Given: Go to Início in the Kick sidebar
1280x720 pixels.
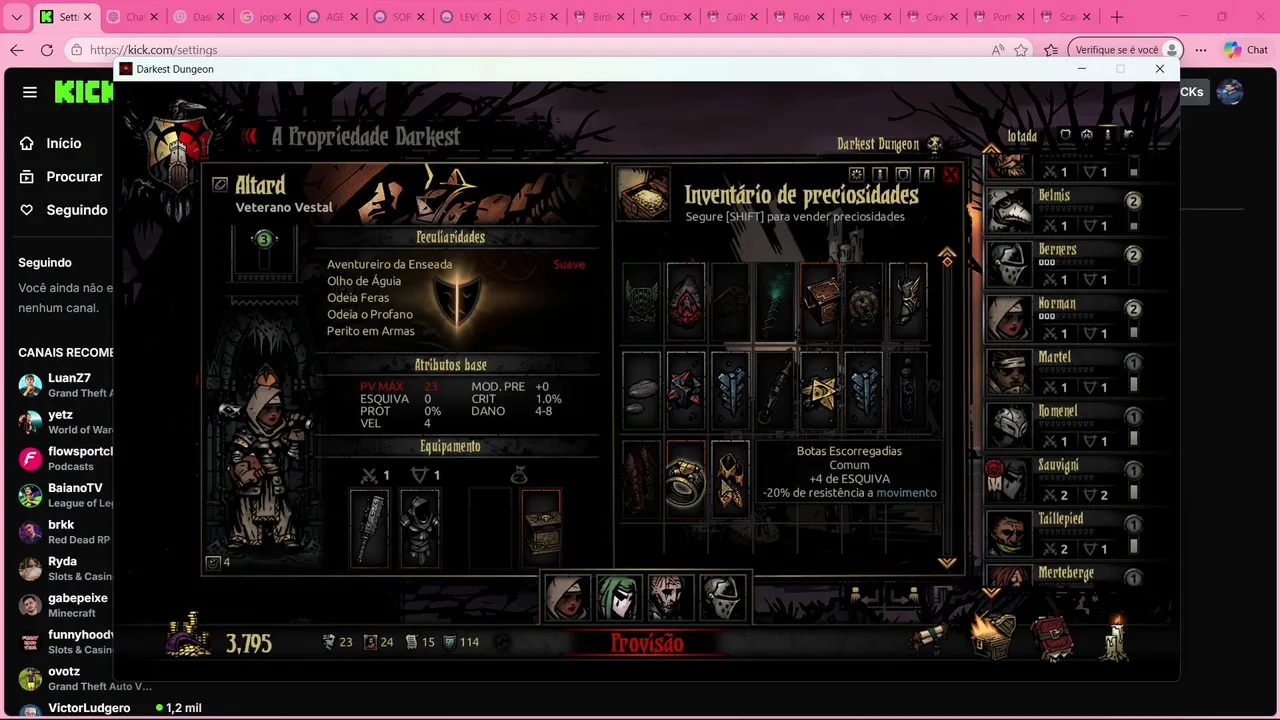Looking at the screenshot, I should click(51, 143).
